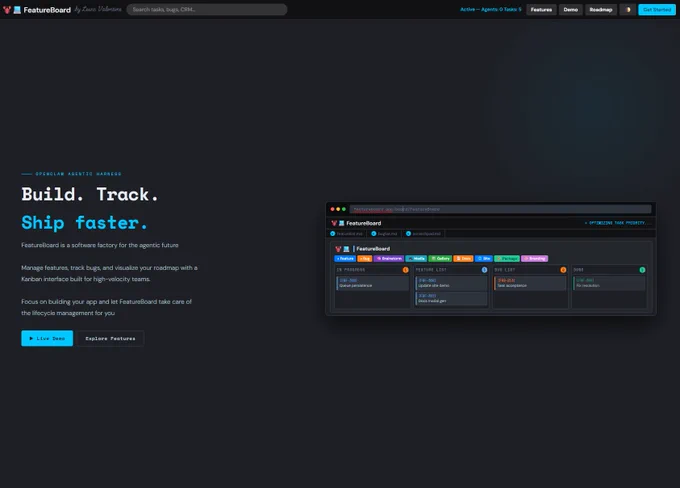
Task: Click the Done column count badge
Action: click(x=642, y=270)
